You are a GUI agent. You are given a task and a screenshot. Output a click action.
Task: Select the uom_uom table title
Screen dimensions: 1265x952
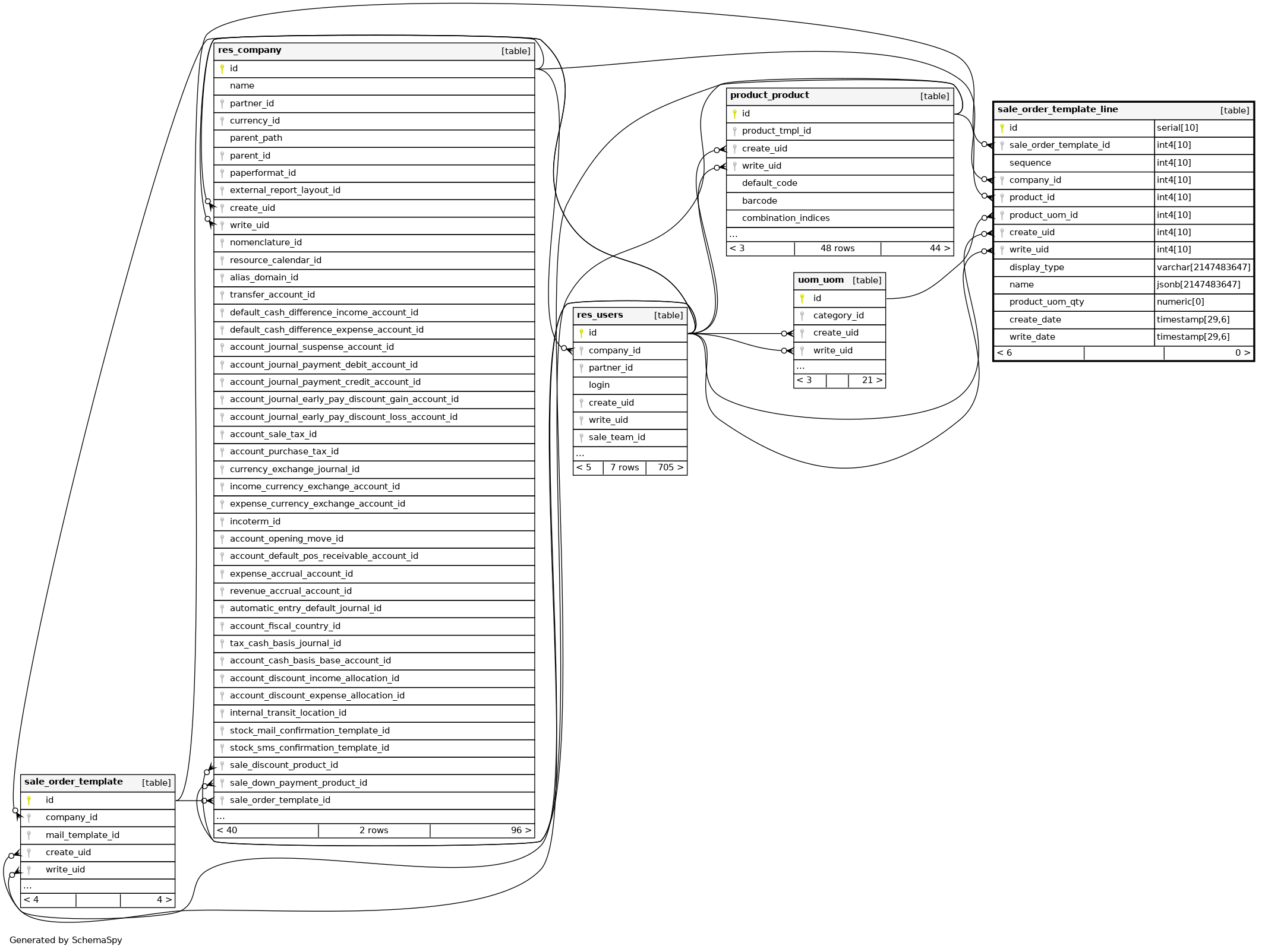pyautogui.click(x=821, y=280)
